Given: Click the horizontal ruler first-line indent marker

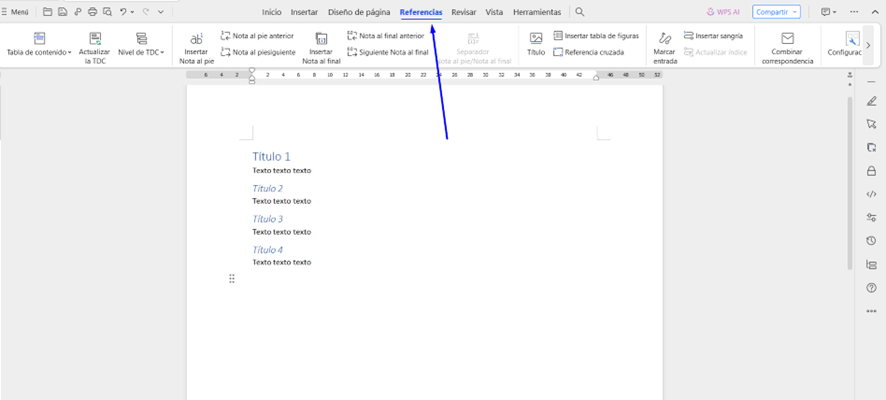Looking at the screenshot, I should 252,71.
